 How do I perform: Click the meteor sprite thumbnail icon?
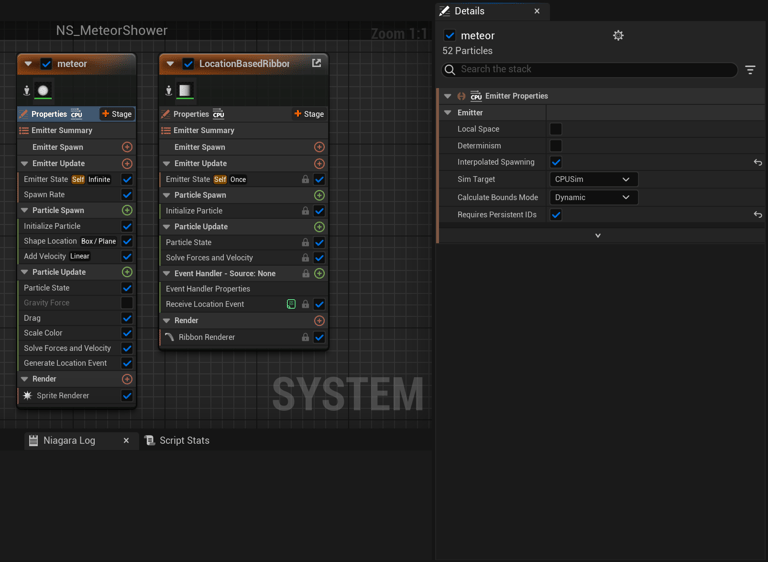click(43, 90)
